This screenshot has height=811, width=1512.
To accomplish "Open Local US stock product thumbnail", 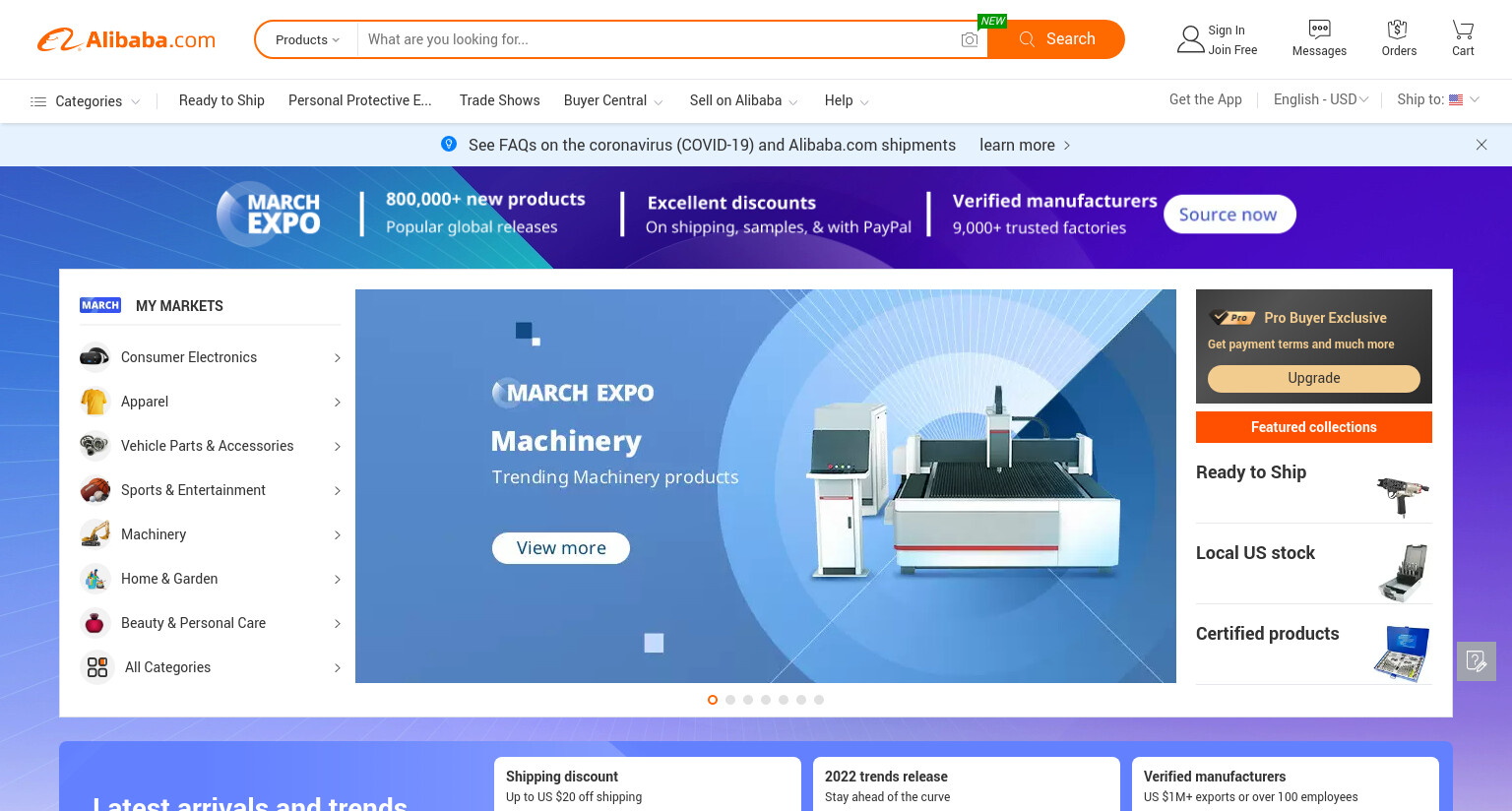I will pos(1404,573).
